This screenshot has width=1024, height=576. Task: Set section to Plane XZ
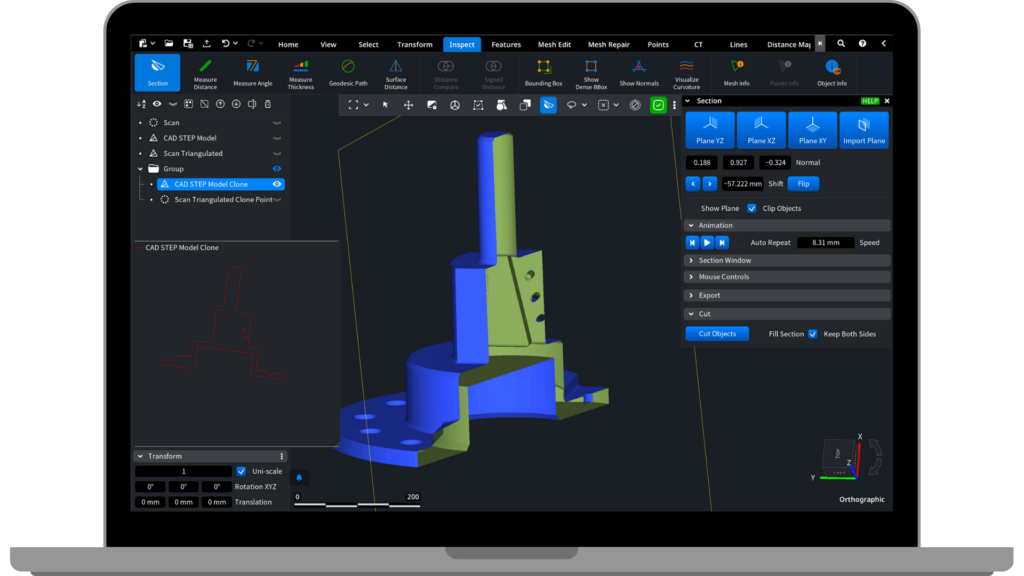761,130
